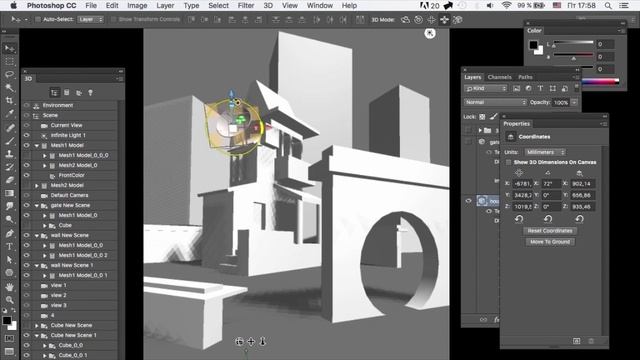640x360 pixels.
Task: Activate Drag 3D object mode
Action: (x=431, y=20)
